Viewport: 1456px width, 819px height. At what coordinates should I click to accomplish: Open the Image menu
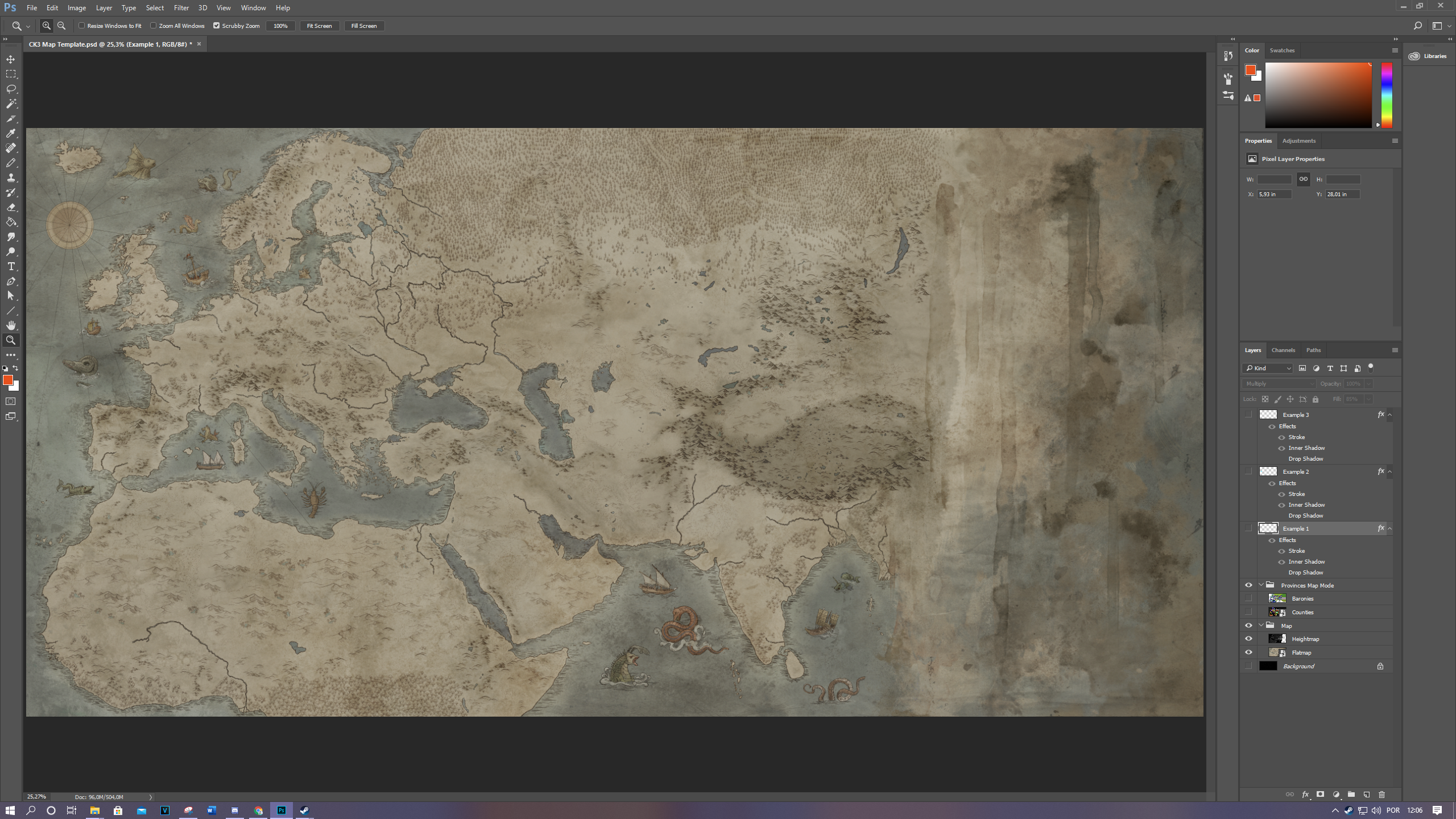tap(77, 8)
